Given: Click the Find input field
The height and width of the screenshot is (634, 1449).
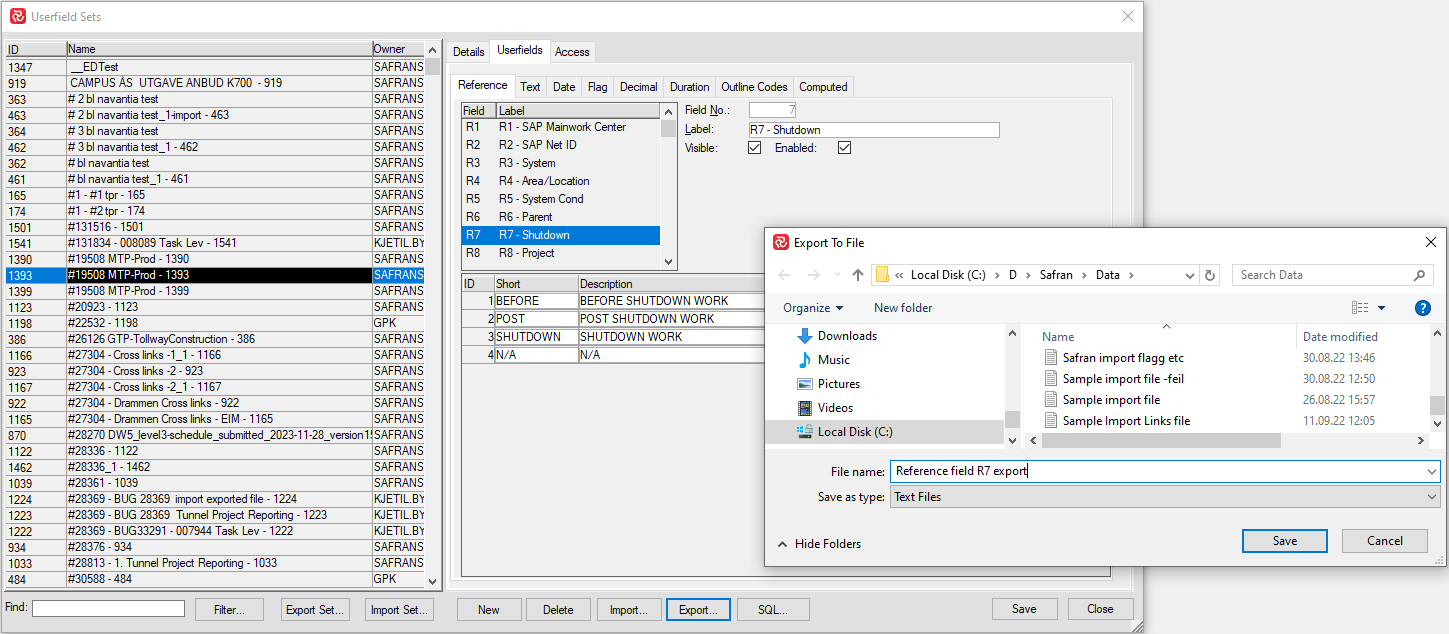Looking at the screenshot, I should click(108, 608).
